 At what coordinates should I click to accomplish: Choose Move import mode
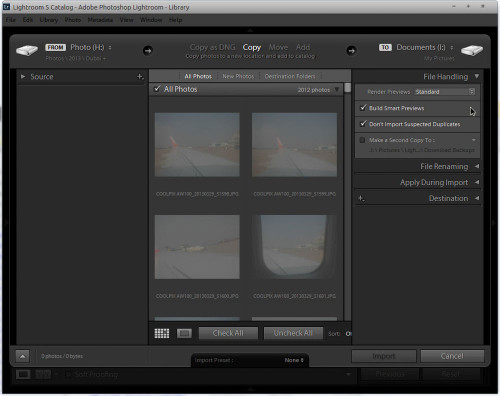pos(278,47)
